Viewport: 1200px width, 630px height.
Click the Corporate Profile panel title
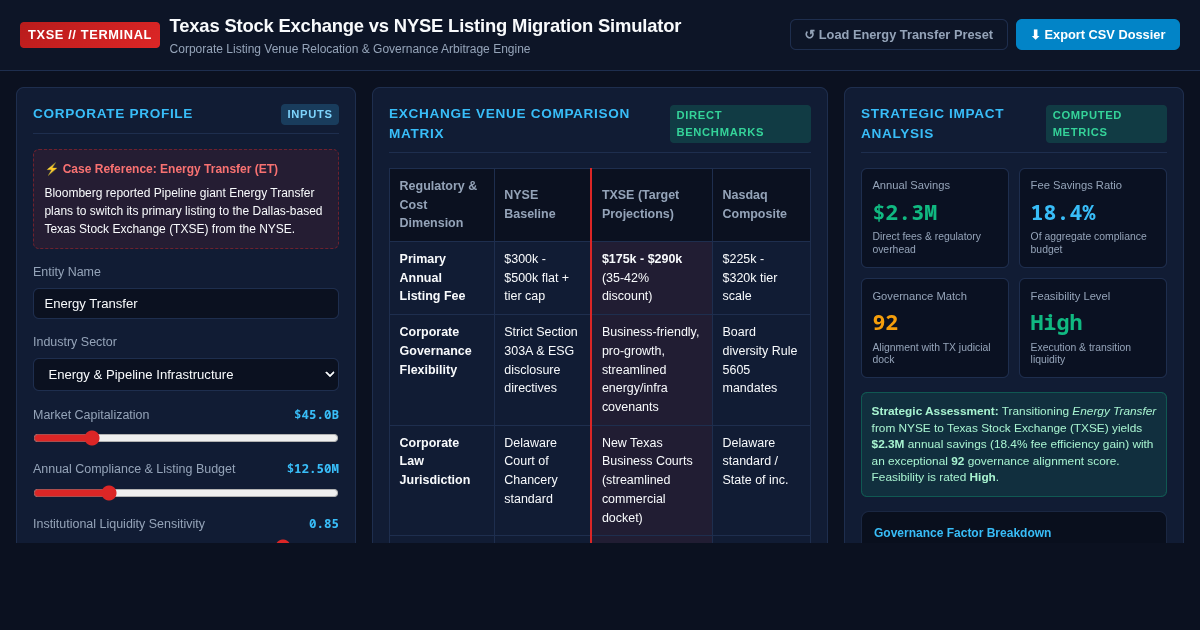click(x=113, y=114)
